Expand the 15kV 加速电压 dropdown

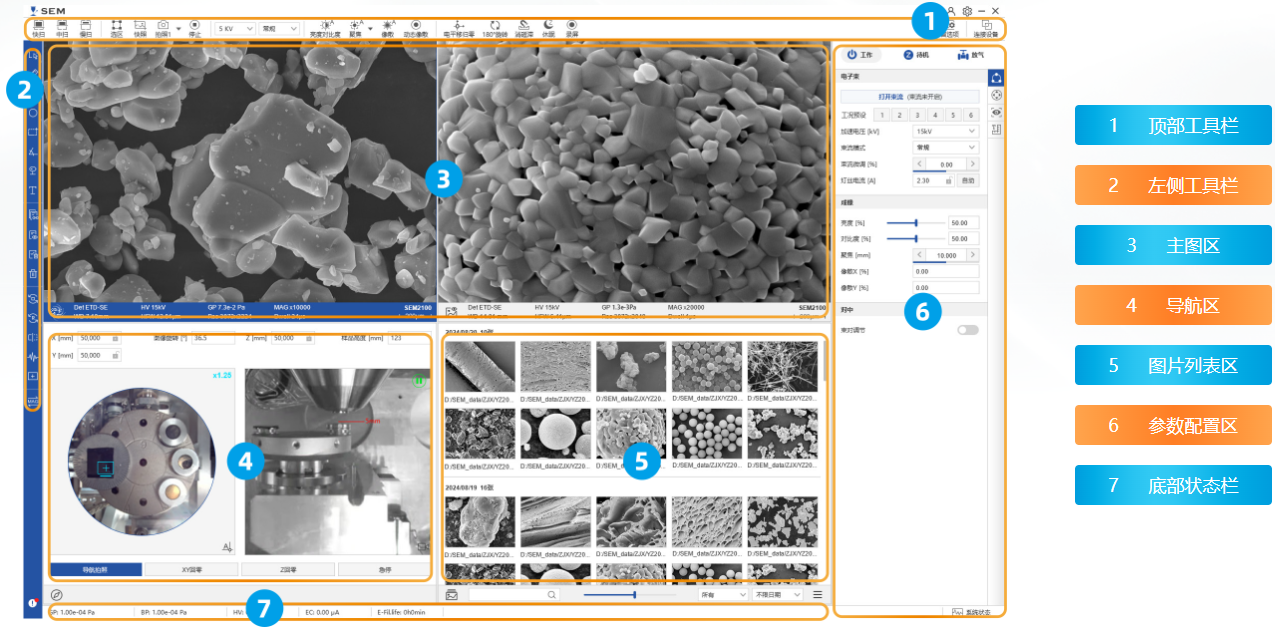945,130
